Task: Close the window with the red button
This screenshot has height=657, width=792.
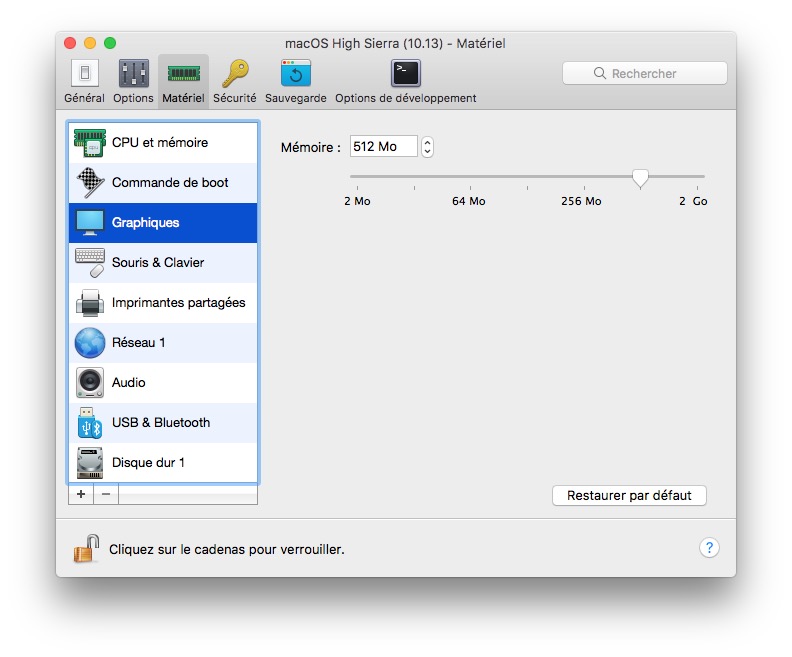Action: pos(70,43)
